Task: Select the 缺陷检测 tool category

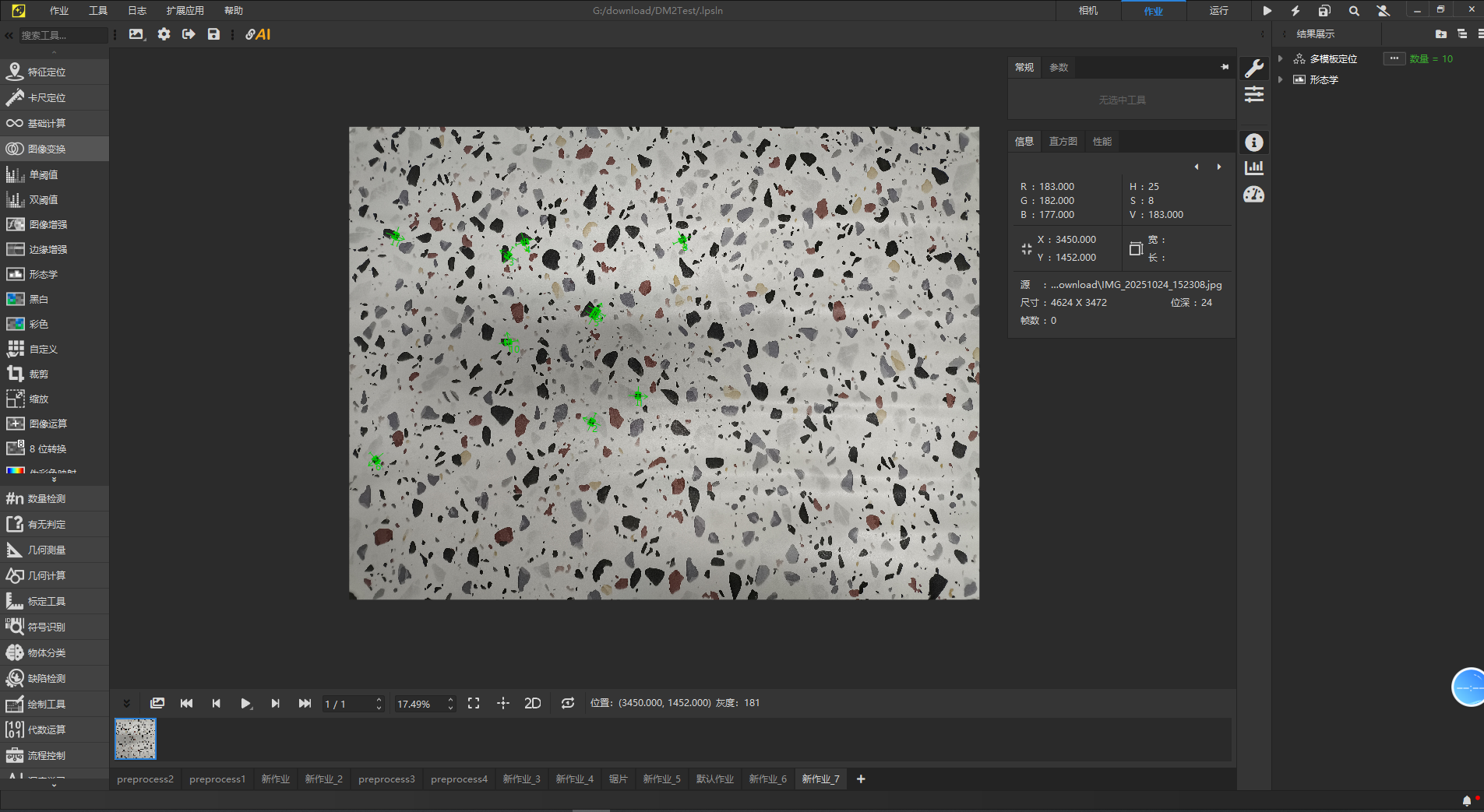Action: click(47, 678)
